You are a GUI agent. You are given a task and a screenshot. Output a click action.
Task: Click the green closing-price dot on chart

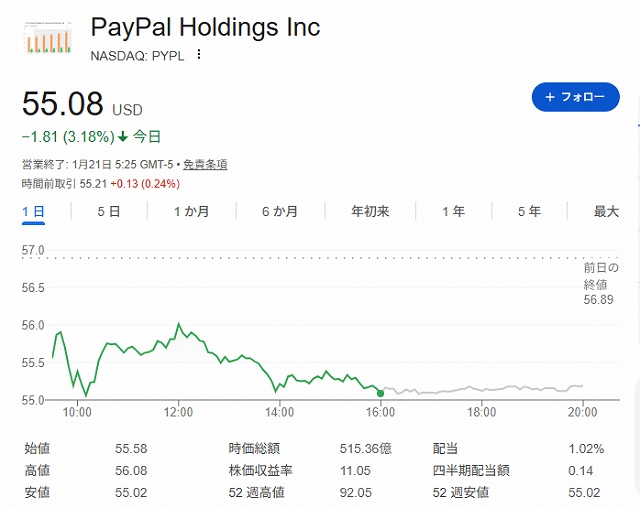click(x=380, y=392)
